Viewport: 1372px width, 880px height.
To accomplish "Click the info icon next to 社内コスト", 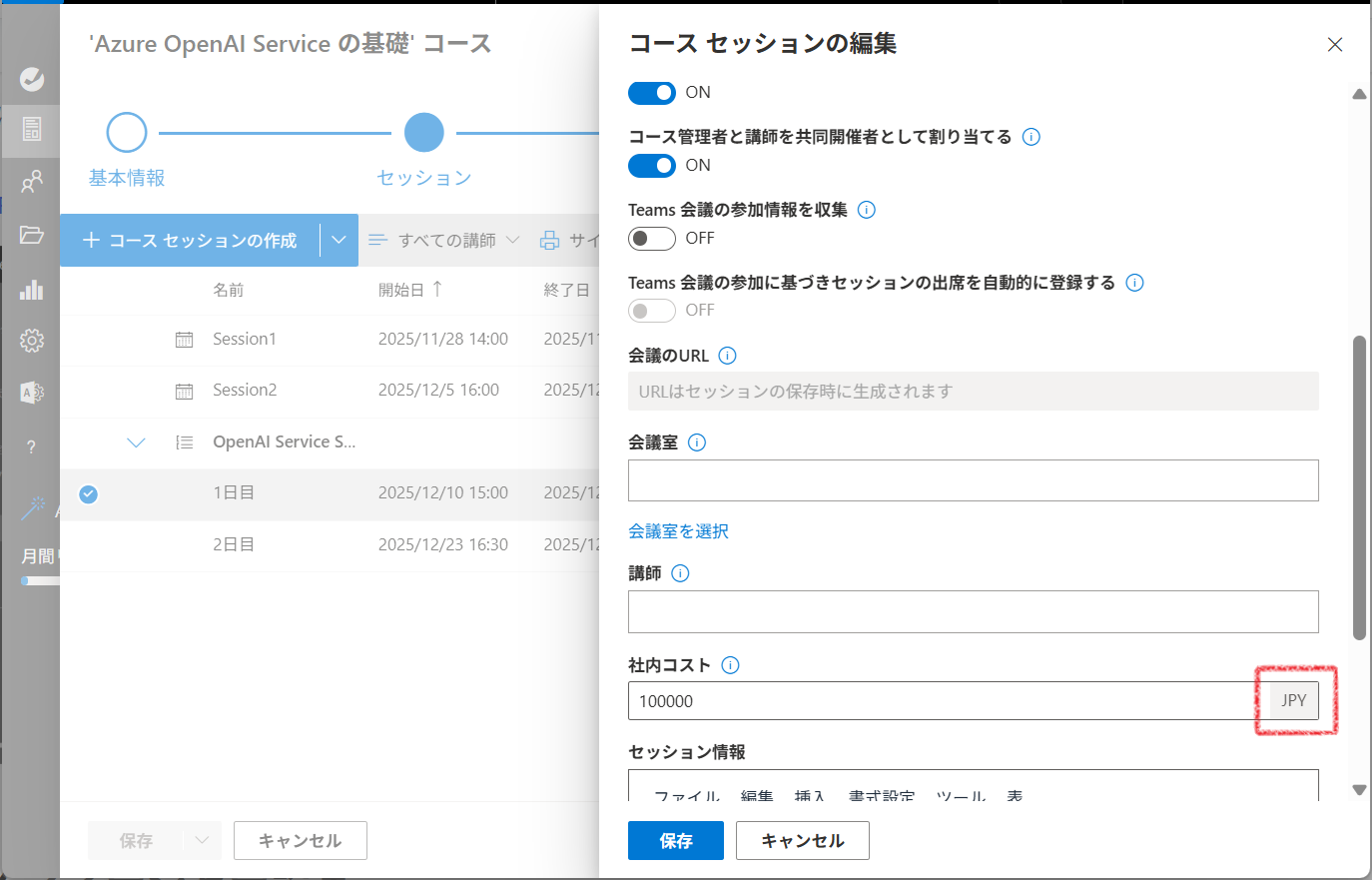I will pyautogui.click(x=730, y=665).
